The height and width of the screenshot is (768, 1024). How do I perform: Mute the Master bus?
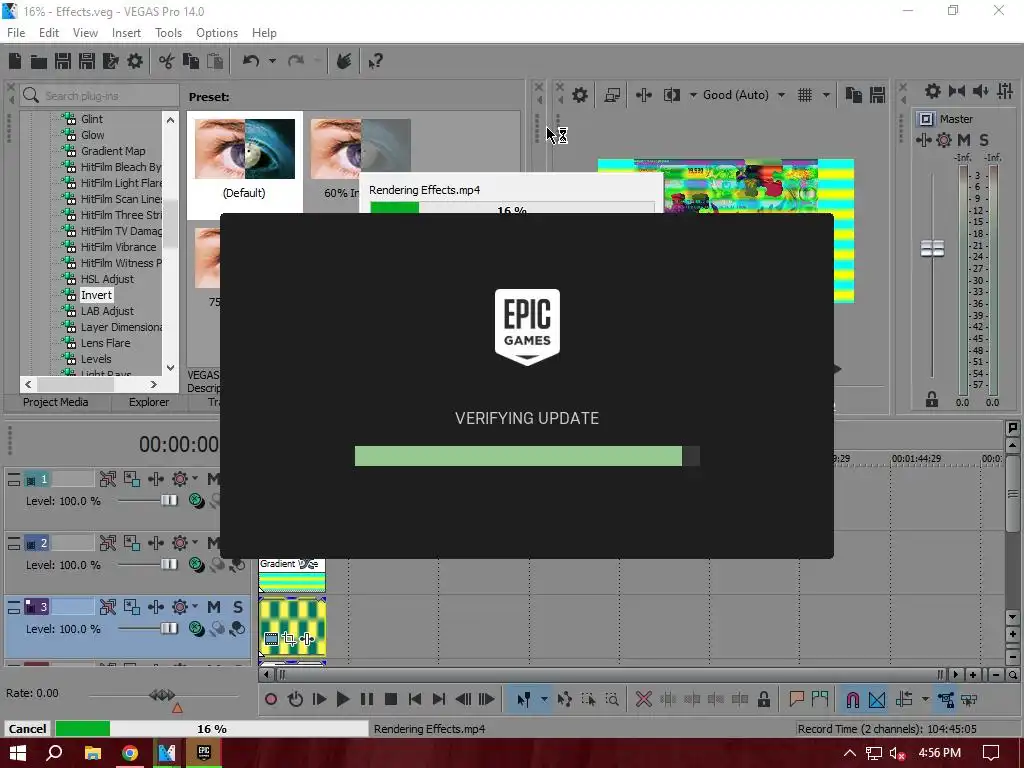coord(964,140)
